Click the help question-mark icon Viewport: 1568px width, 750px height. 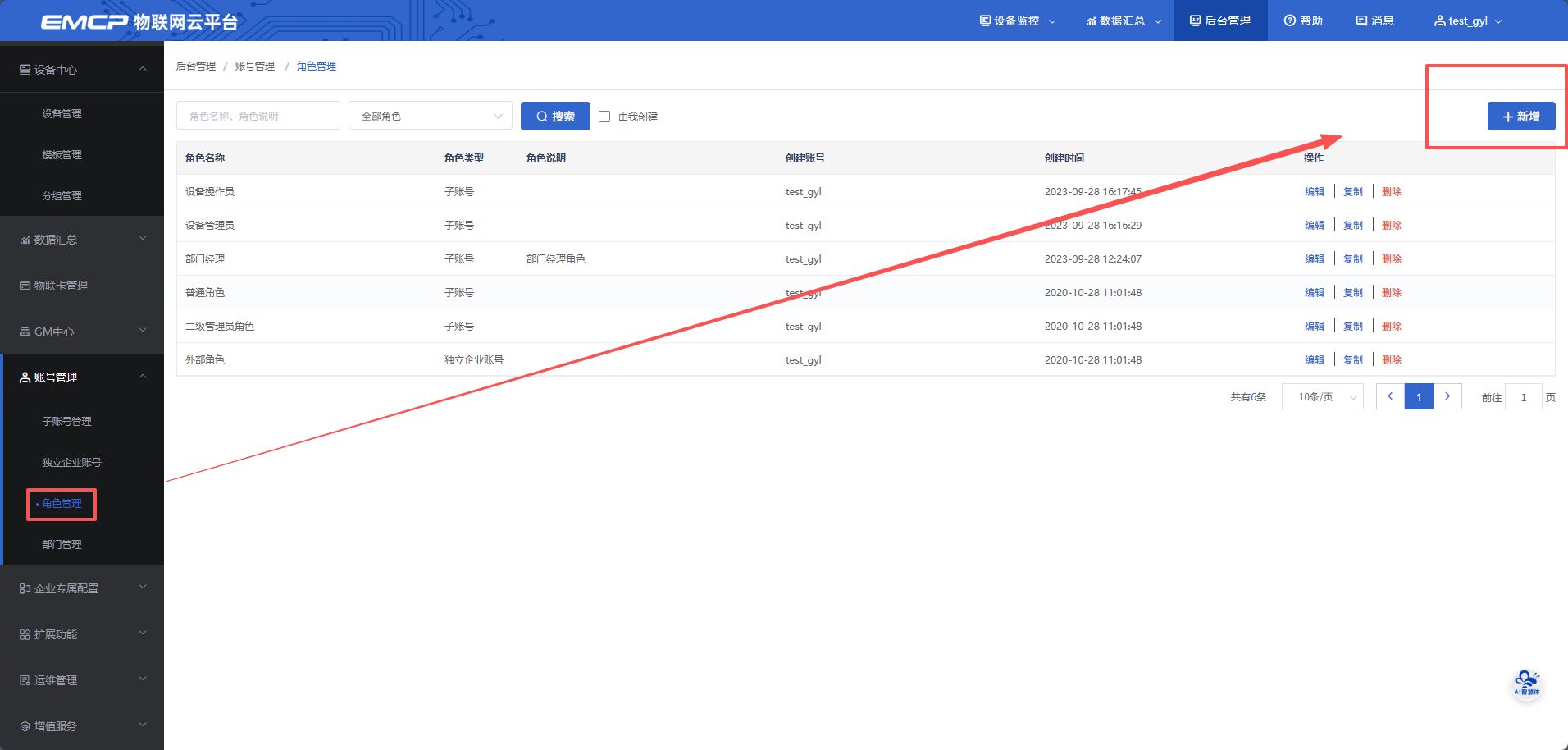(1290, 21)
